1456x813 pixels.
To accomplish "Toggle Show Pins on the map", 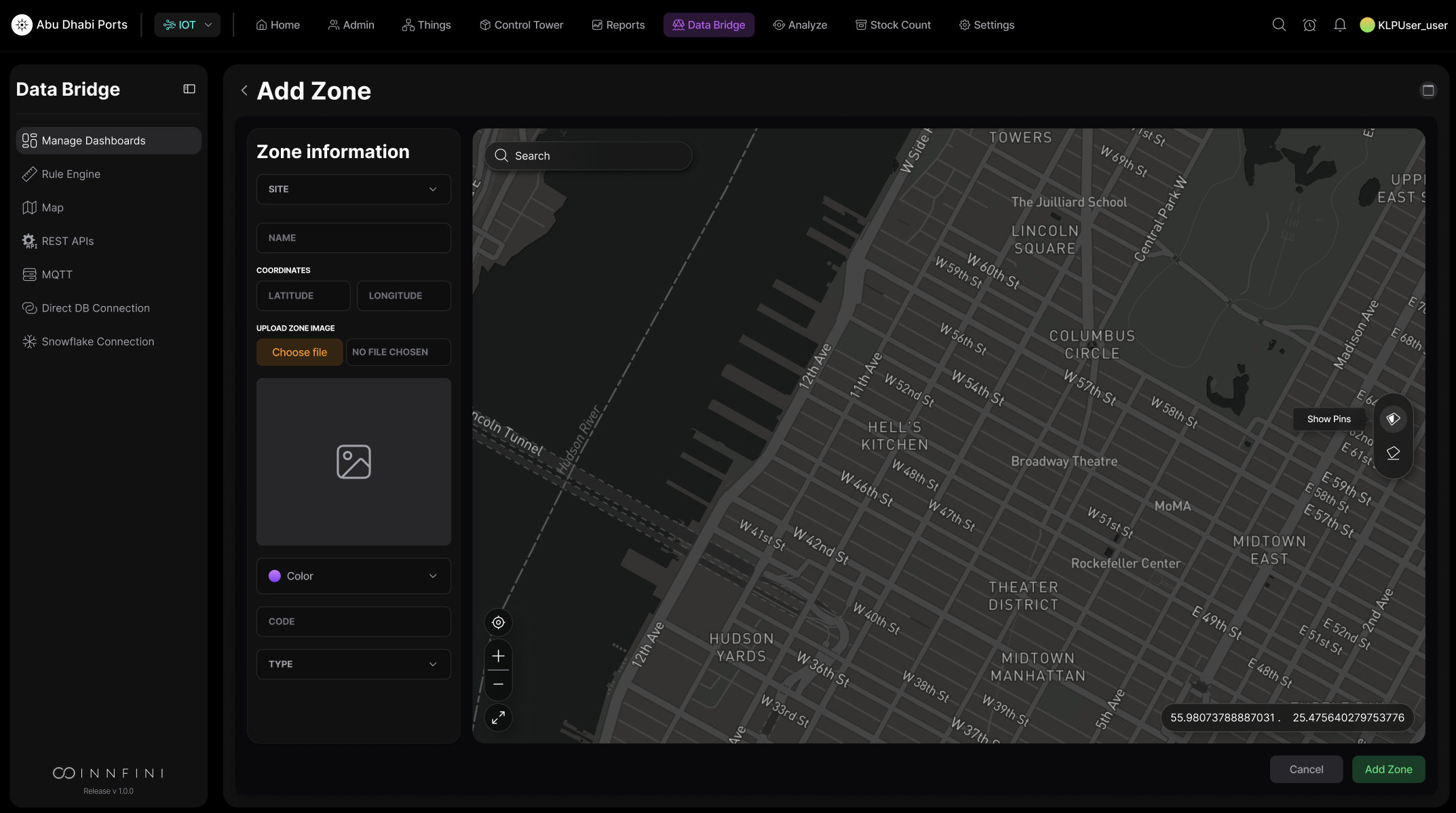I will coord(1393,419).
